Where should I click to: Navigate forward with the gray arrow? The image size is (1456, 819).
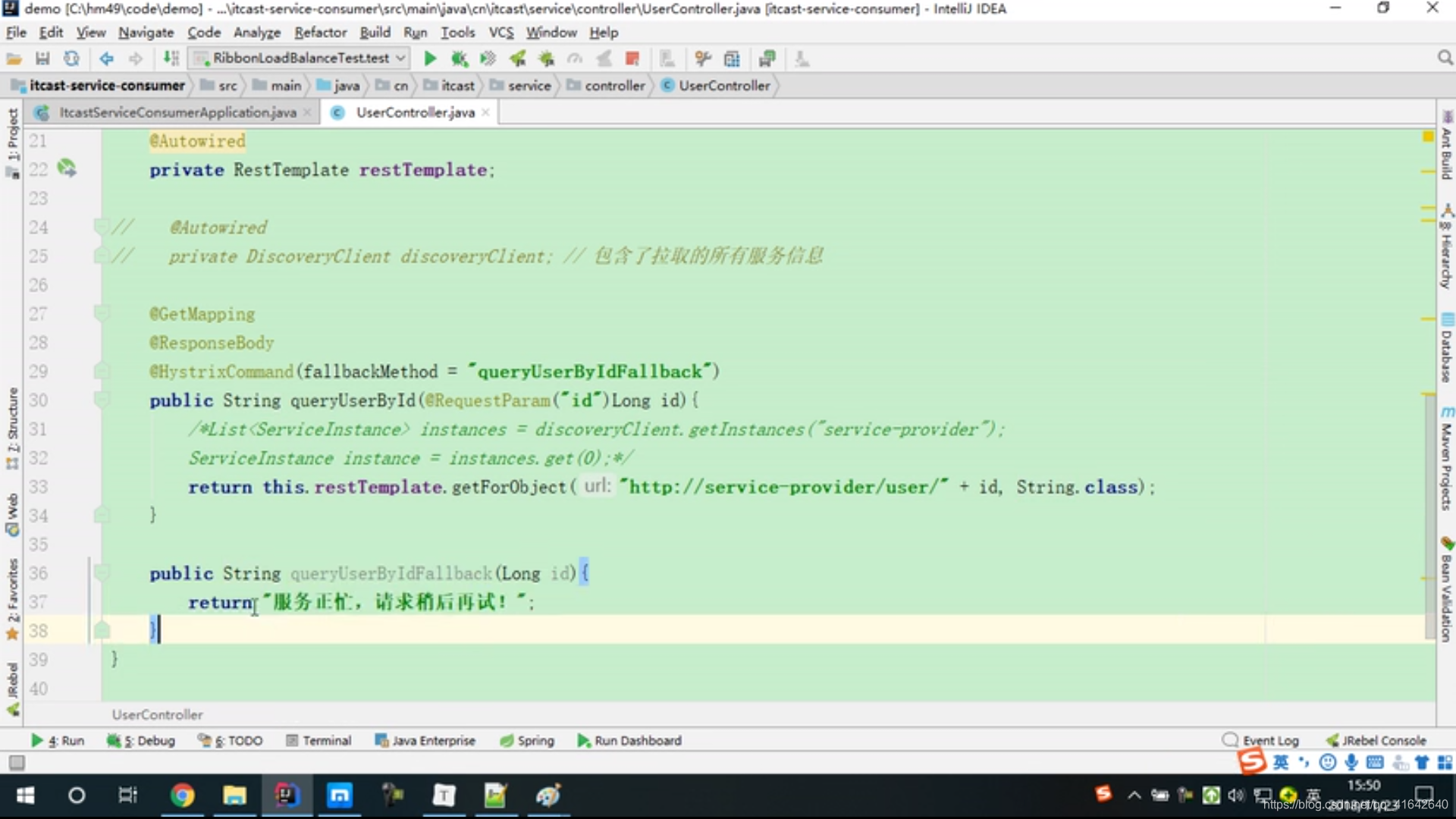click(x=136, y=58)
